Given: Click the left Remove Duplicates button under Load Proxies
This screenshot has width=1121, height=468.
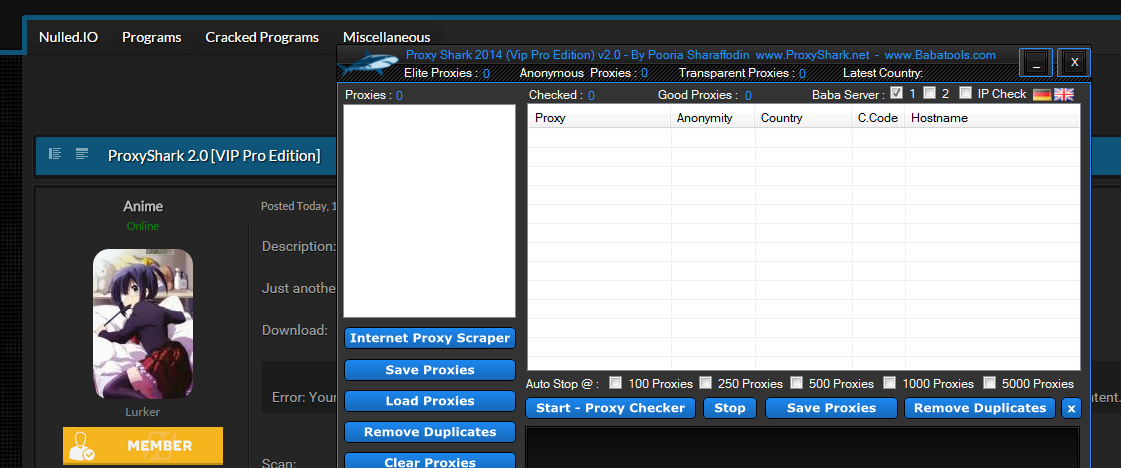Looking at the screenshot, I should pos(430,432).
